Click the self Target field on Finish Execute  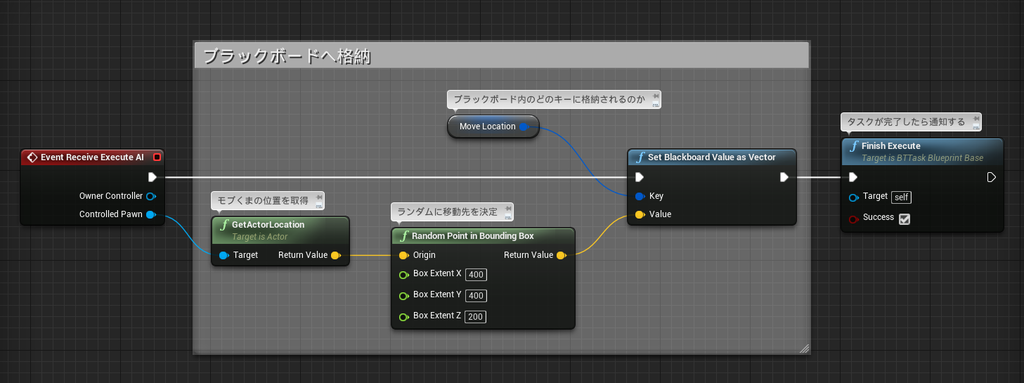click(x=902, y=197)
